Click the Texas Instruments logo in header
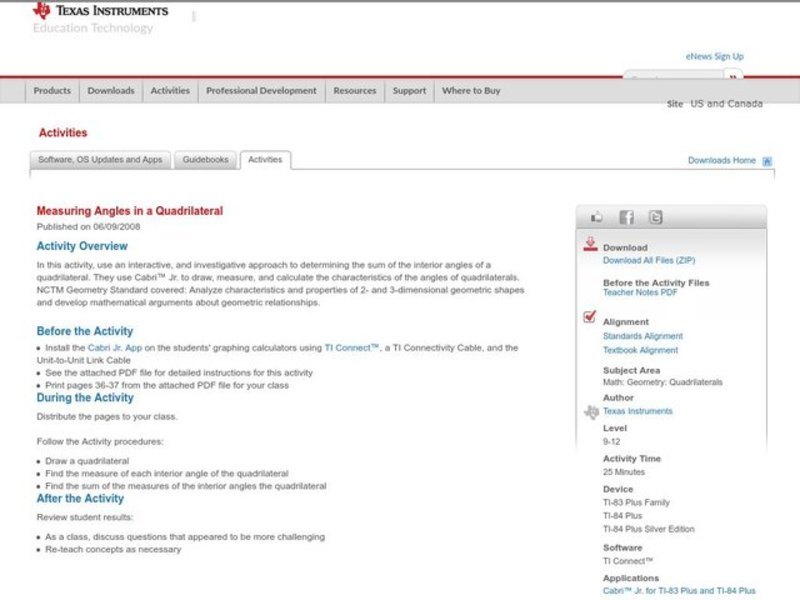Image resolution: width=800 pixels, height=600 pixels. [100, 12]
